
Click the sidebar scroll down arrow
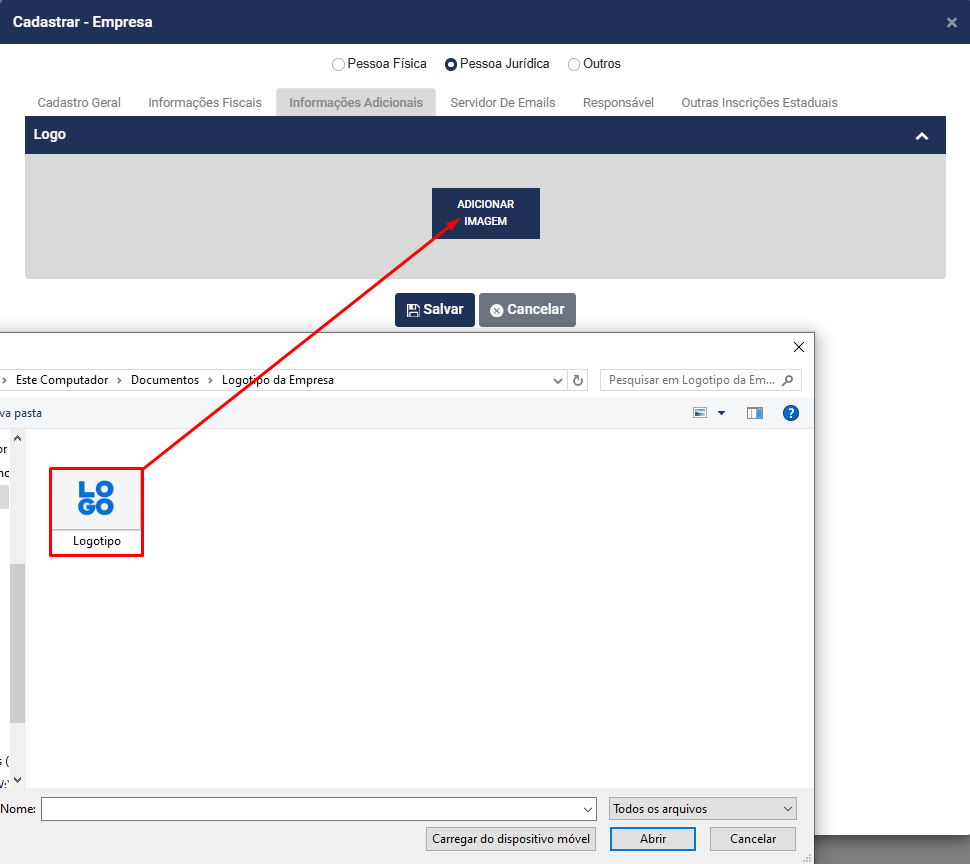[17, 780]
